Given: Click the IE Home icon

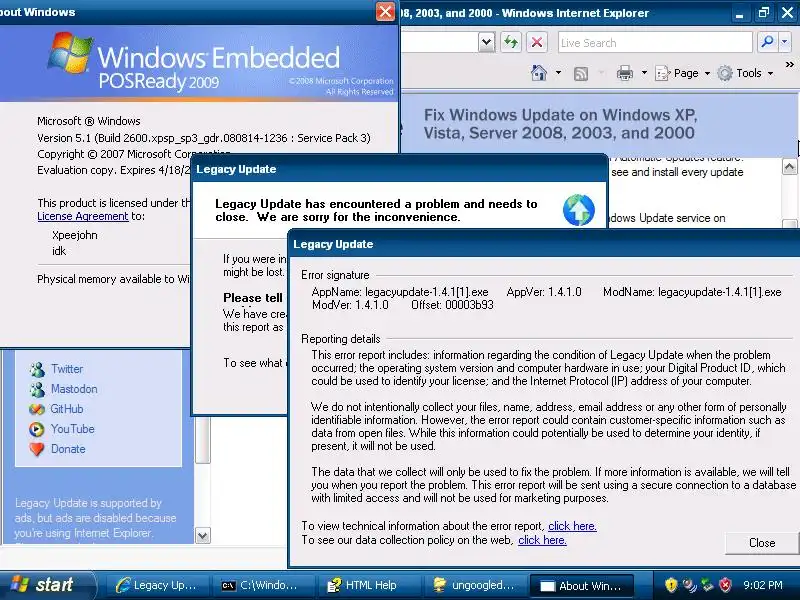Looking at the screenshot, I should (x=539, y=73).
